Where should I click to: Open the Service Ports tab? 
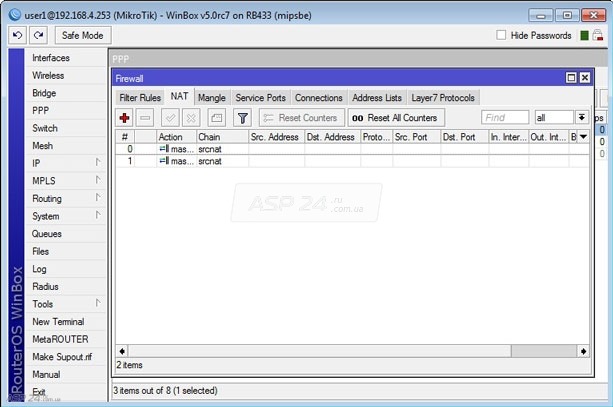pos(260,98)
